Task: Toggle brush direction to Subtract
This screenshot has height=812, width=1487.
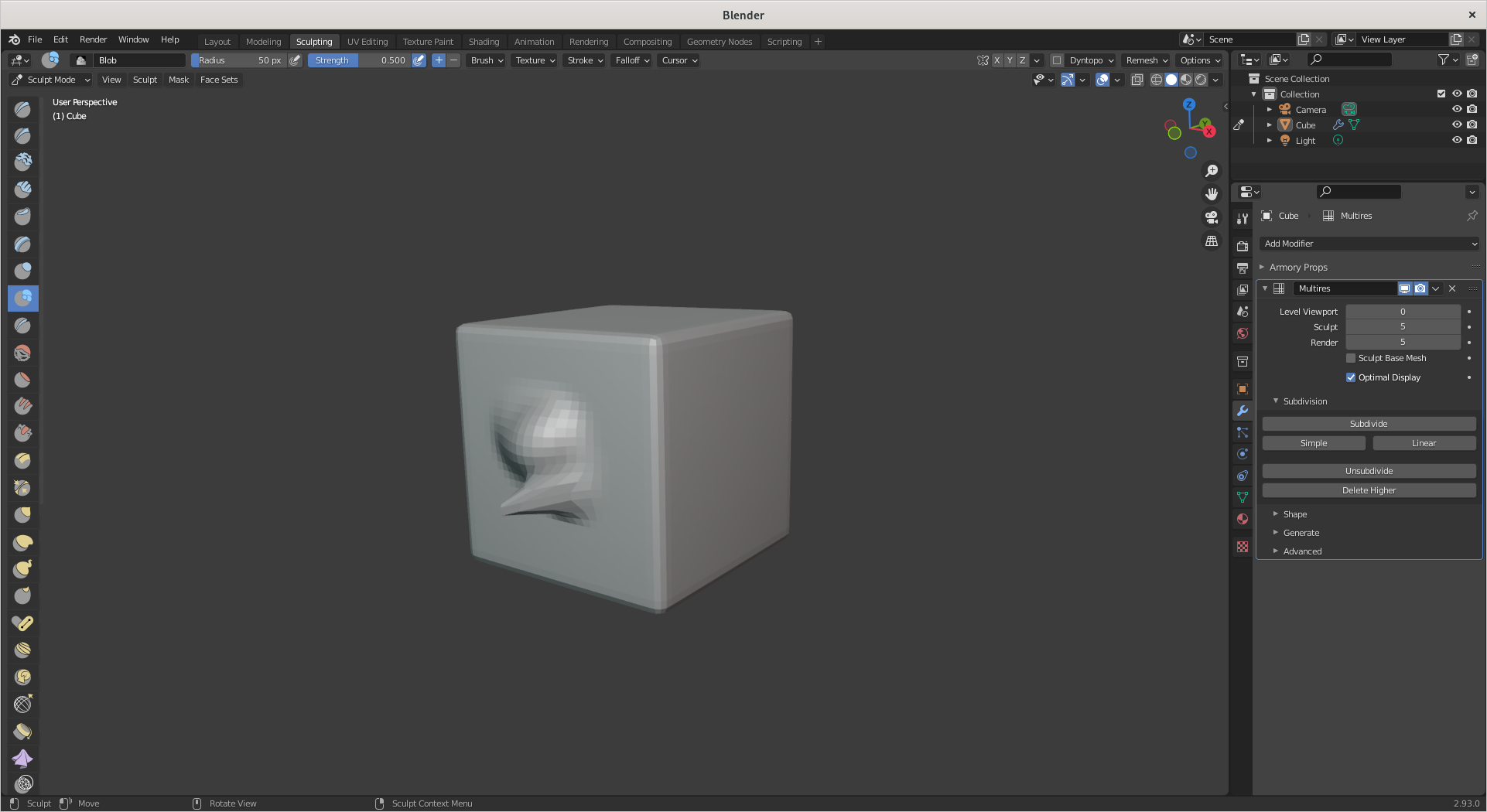Action: (454, 60)
